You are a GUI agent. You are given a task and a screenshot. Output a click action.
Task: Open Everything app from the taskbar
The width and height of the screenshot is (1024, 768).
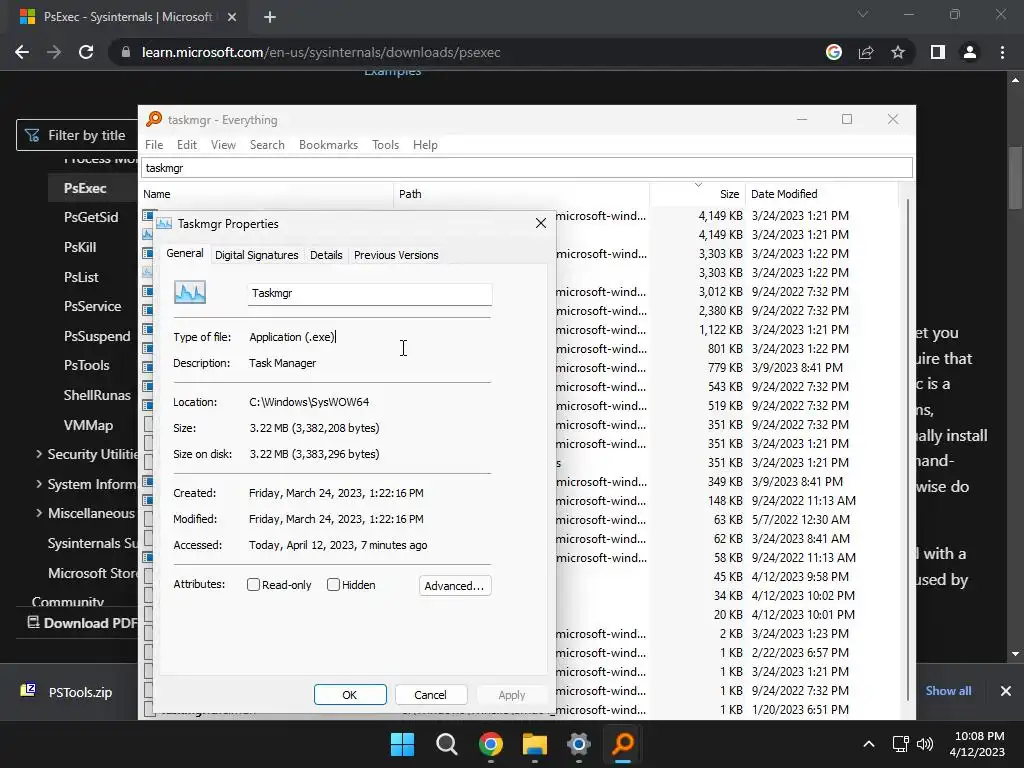pos(622,744)
